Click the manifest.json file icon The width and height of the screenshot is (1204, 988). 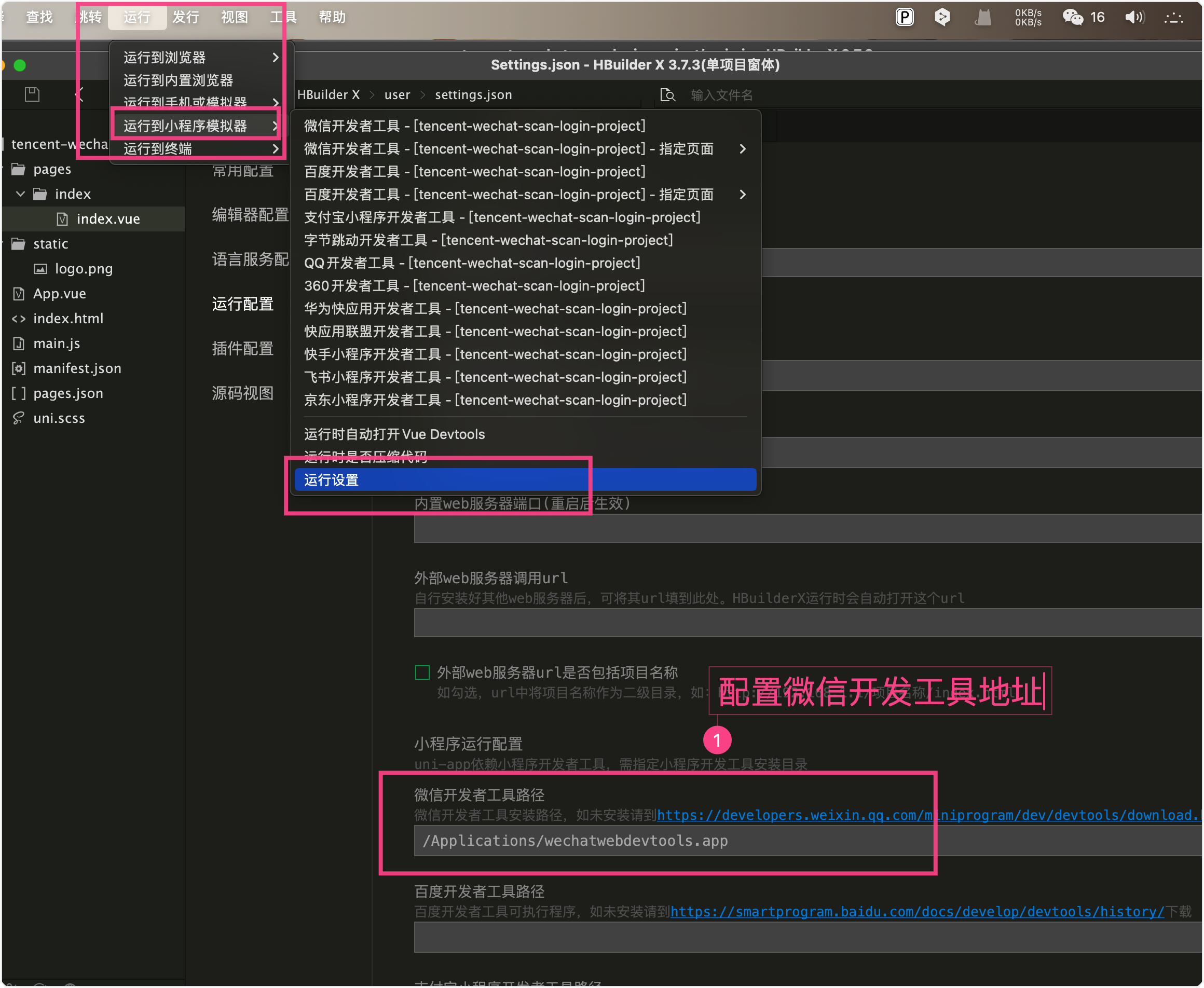(x=19, y=369)
